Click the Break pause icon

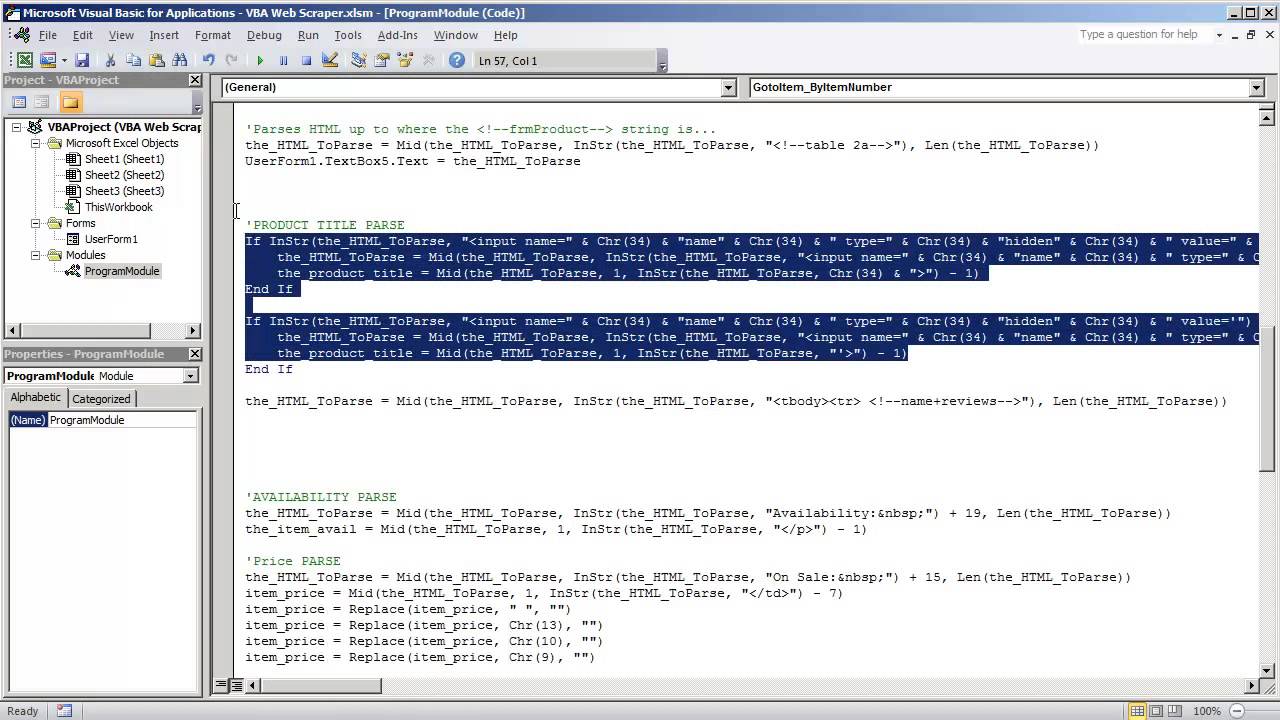[283, 61]
